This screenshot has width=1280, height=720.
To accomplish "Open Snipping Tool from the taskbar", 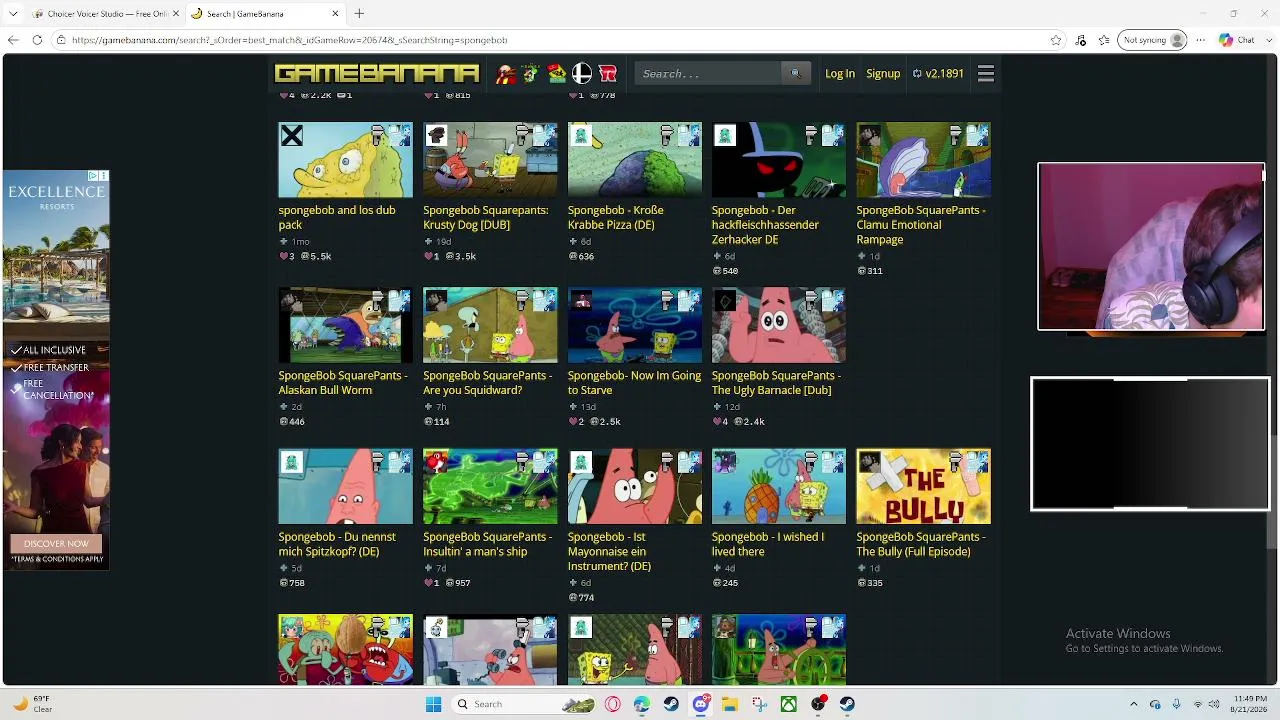I will [x=760, y=704].
